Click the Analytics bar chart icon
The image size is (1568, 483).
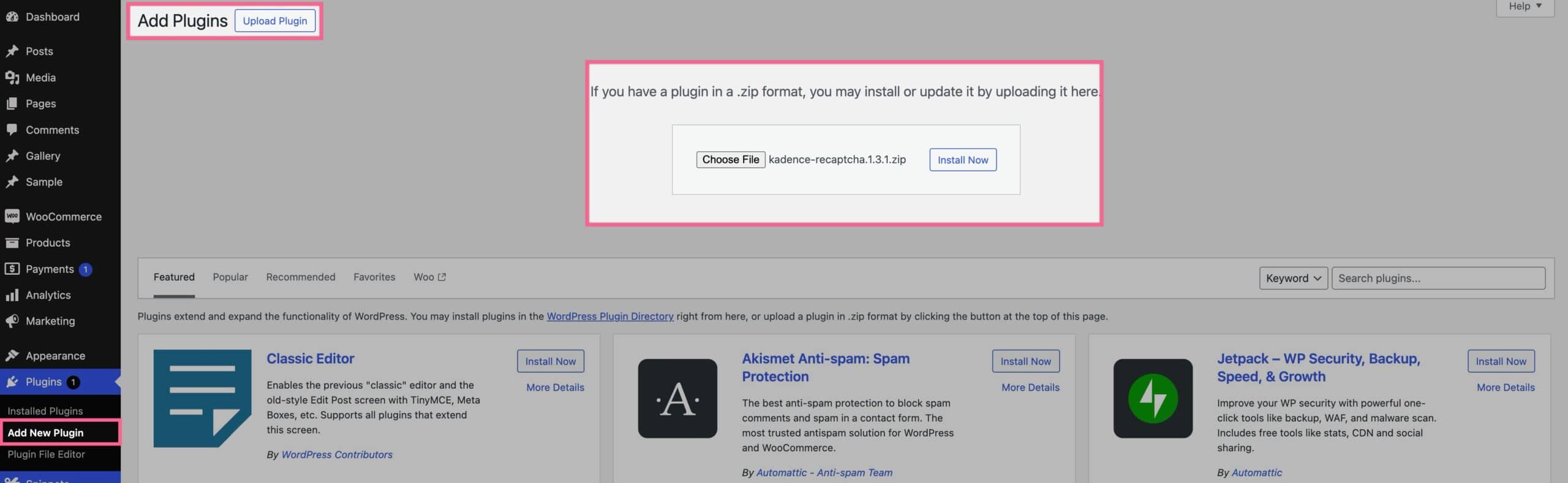[x=12, y=295]
